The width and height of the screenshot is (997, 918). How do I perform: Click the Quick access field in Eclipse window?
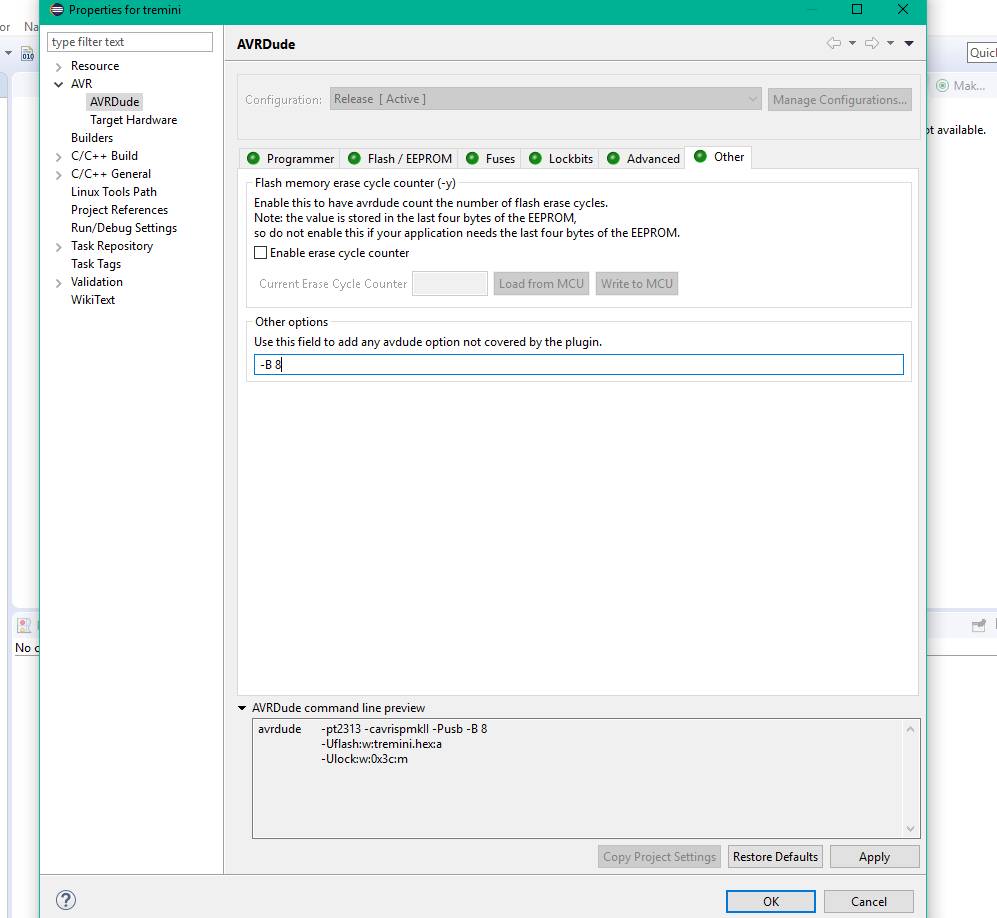tap(982, 53)
